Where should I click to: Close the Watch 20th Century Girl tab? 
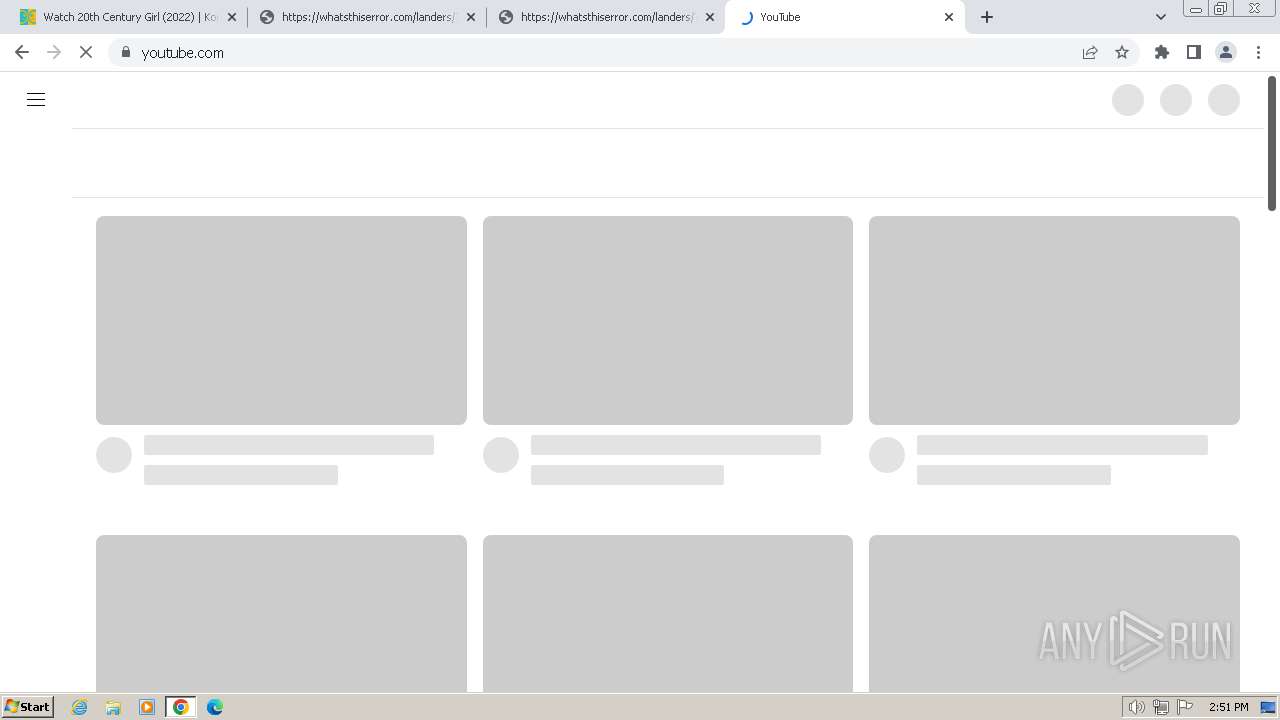232,17
